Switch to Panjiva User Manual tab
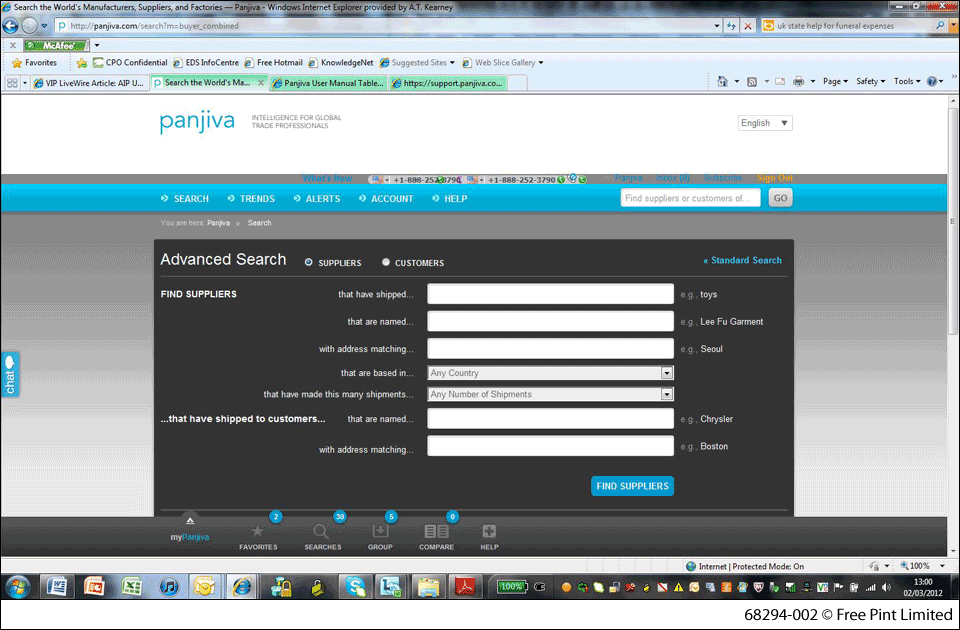The height and width of the screenshot is (630, 960). point(328,83)
